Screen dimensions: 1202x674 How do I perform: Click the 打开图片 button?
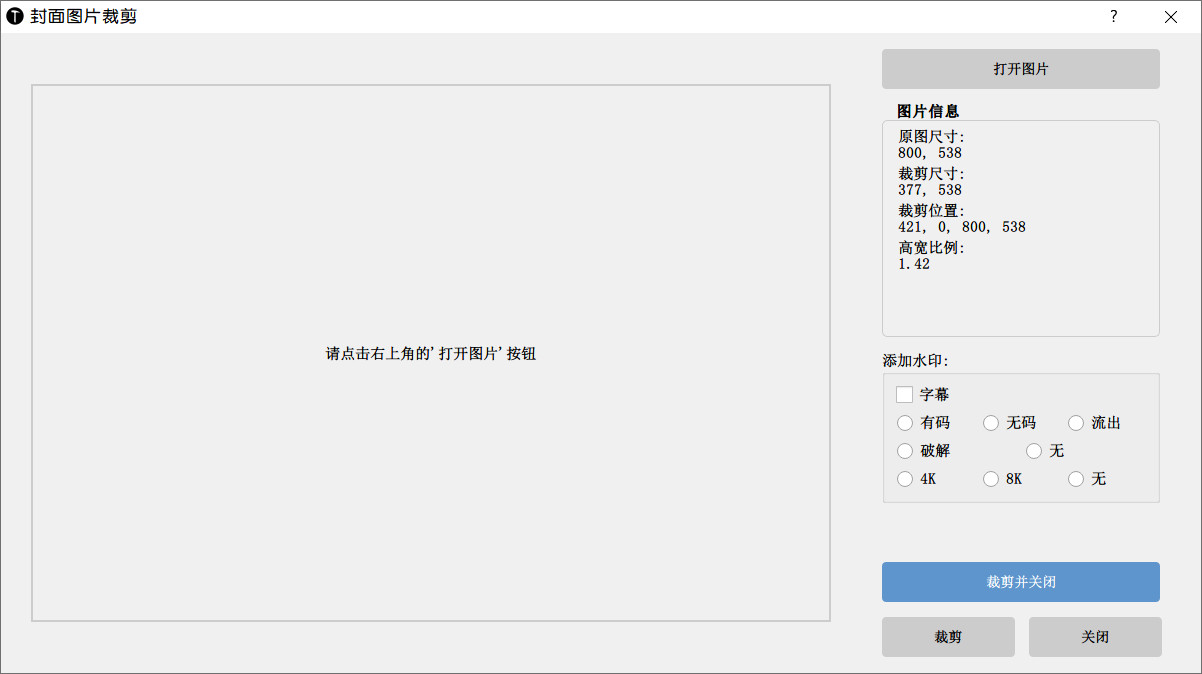[1021, 69]
